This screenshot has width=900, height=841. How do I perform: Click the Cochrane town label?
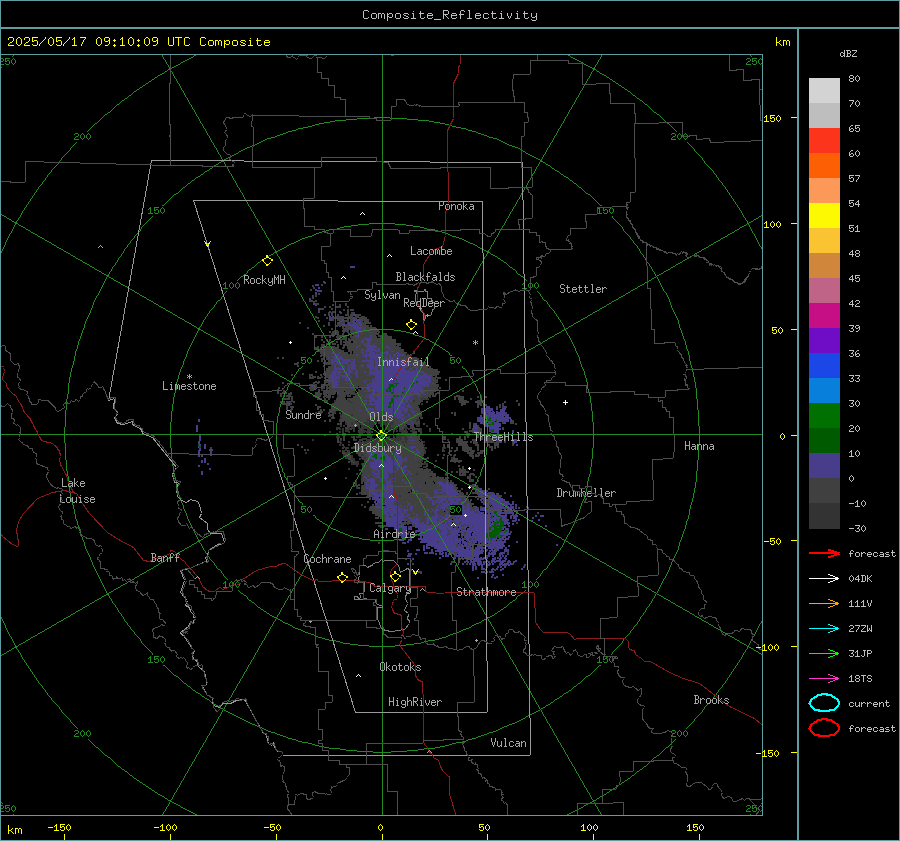click(327, 559)
